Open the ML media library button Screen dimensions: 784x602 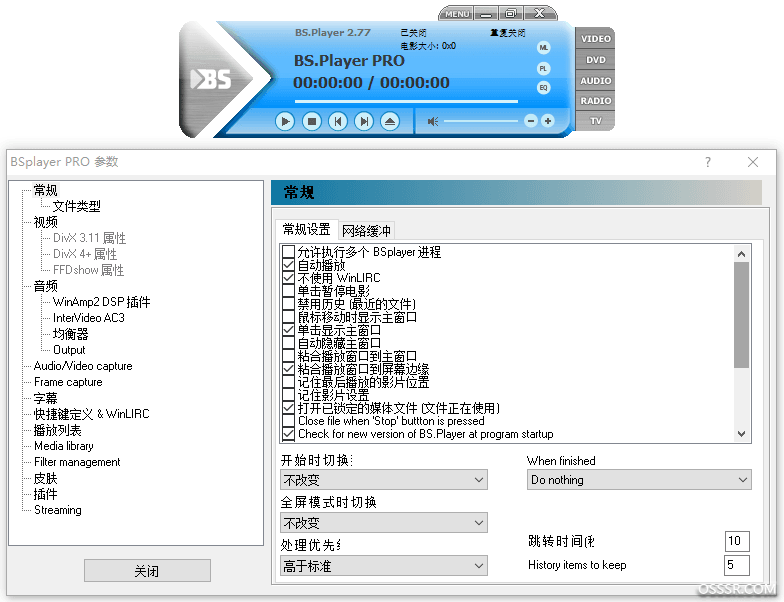pos(544,48)
